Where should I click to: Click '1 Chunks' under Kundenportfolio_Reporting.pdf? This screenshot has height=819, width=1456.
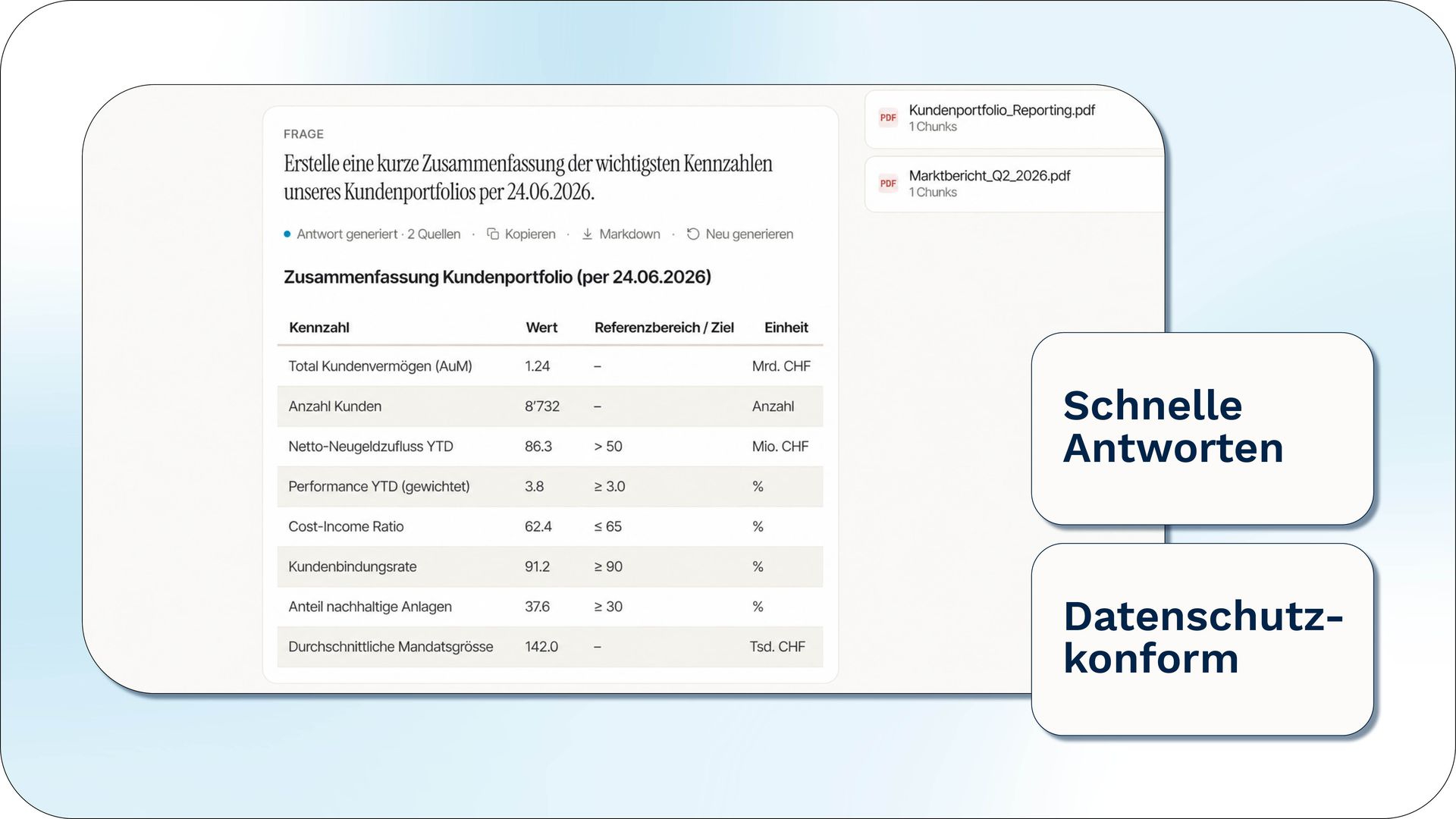933,127
